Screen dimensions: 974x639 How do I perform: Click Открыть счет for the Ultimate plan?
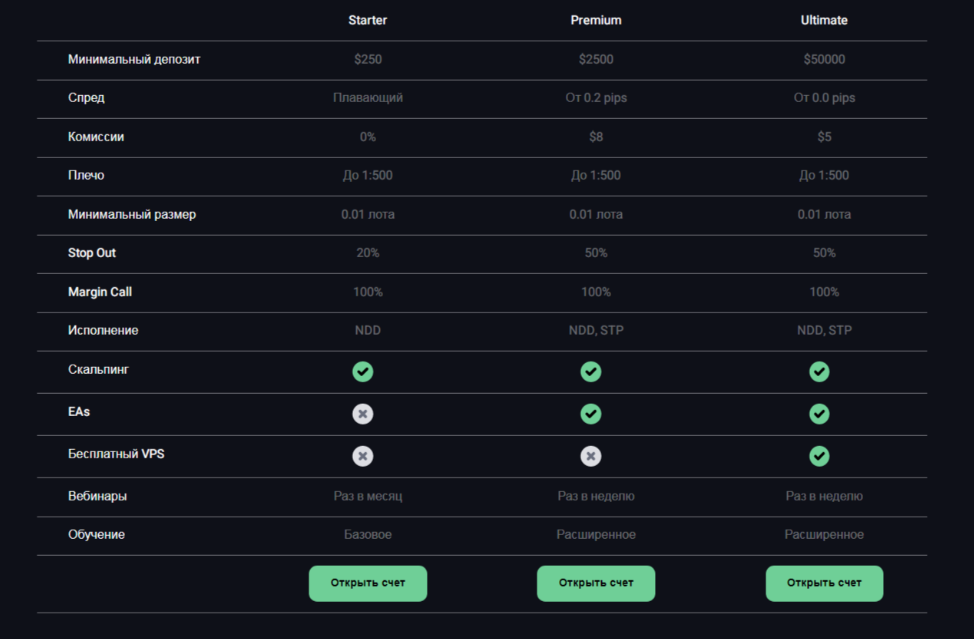pyautogui.click(x=824, y=583)
